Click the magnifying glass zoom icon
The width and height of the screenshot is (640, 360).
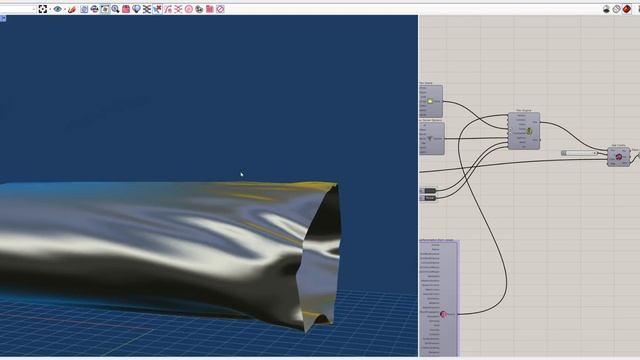tap(116, 9)
